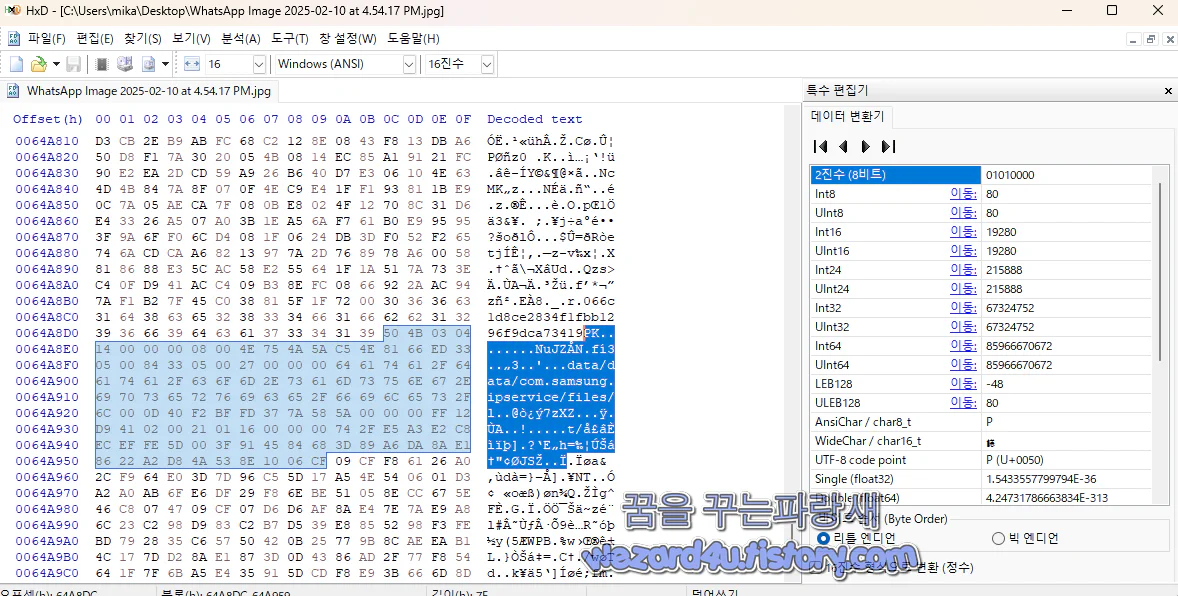
Task: Click 이동 link in the Int16 row
Action: tap(964, 231)
